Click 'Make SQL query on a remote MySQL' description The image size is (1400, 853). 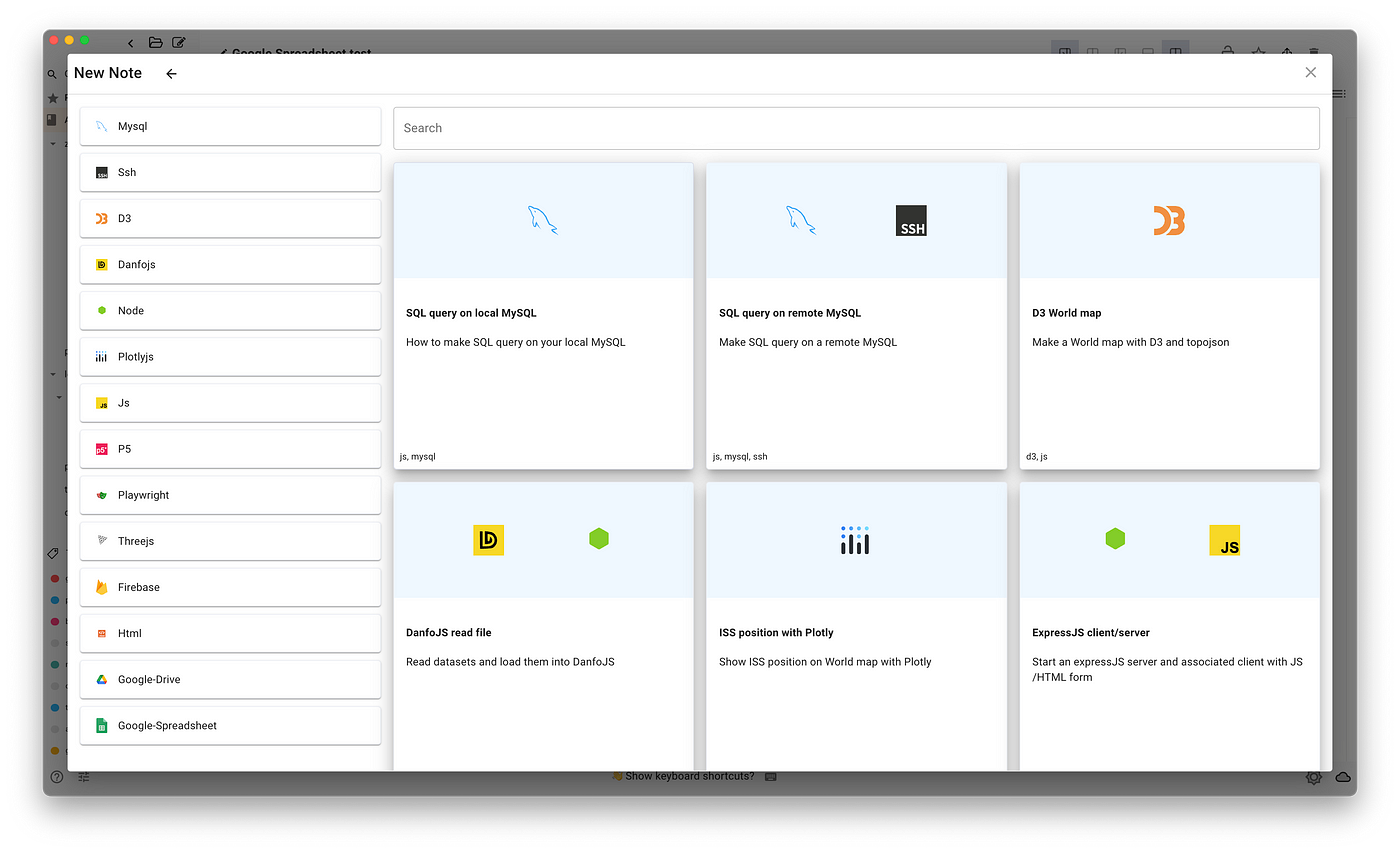click(x=808, y=342)
